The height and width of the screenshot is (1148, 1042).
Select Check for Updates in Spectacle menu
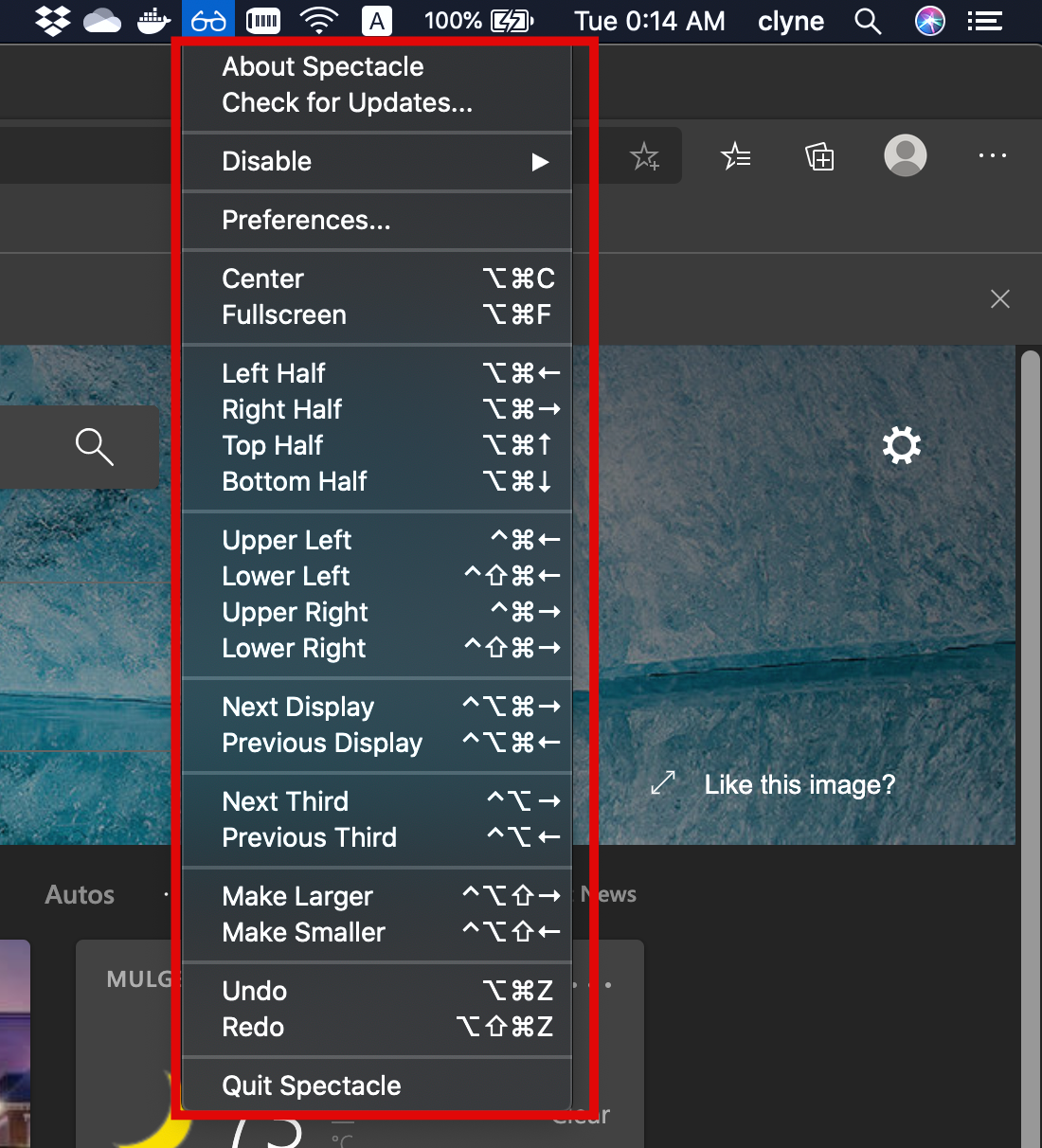377,102
